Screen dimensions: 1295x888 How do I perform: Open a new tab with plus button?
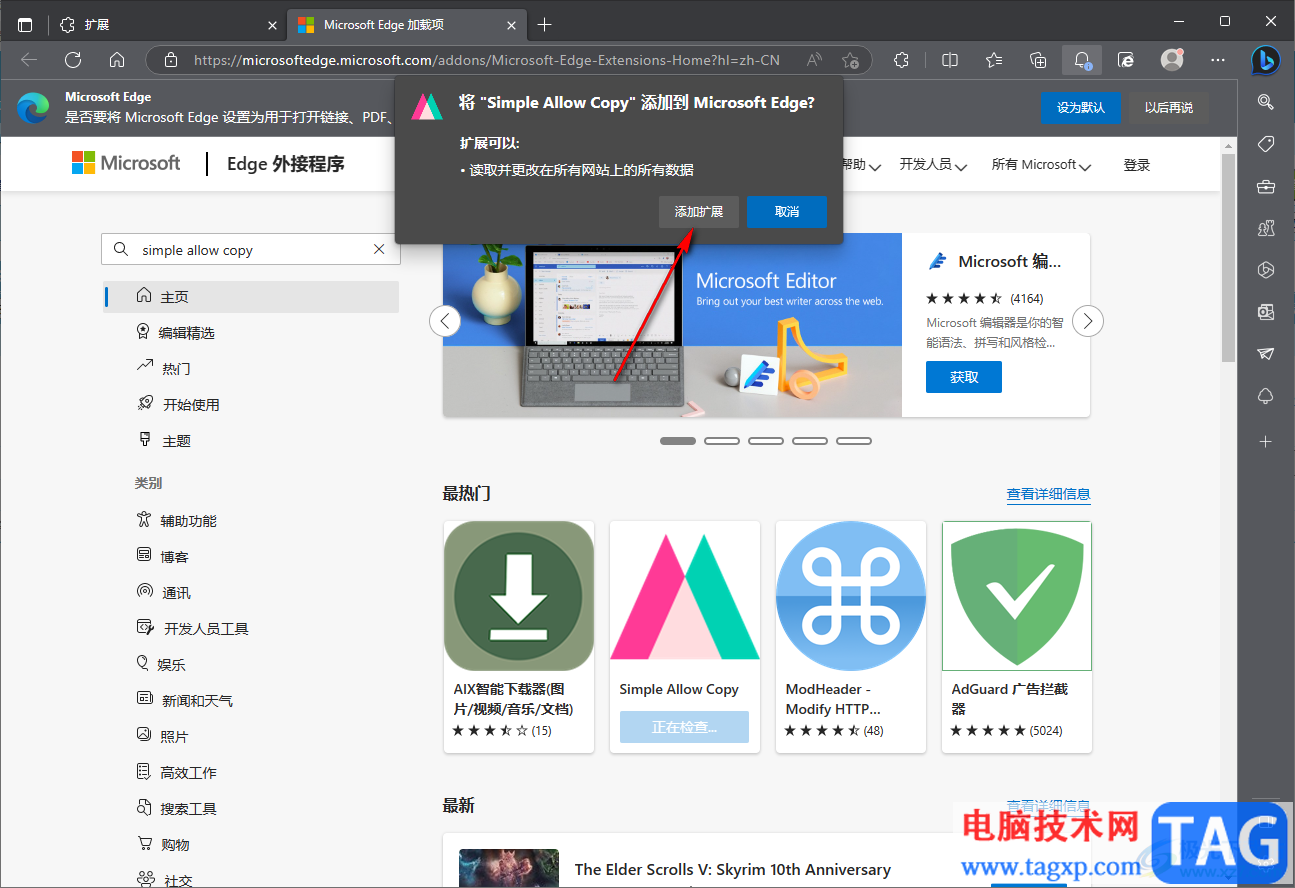coord(544,25)
